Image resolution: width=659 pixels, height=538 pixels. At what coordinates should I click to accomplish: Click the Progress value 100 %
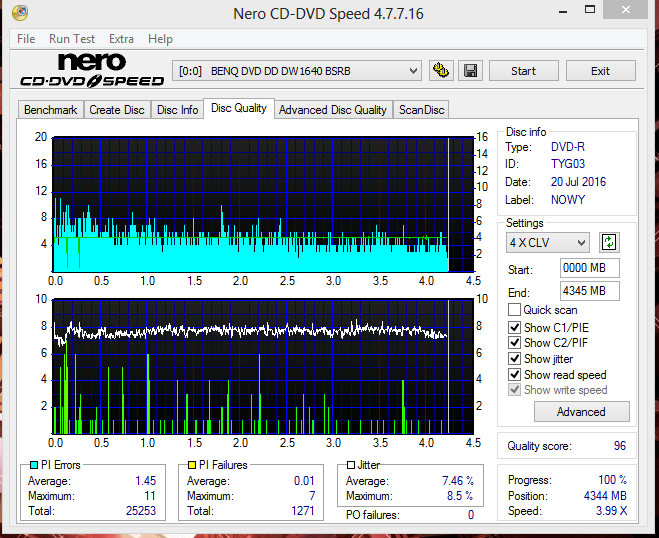click(x=613, y=480)
